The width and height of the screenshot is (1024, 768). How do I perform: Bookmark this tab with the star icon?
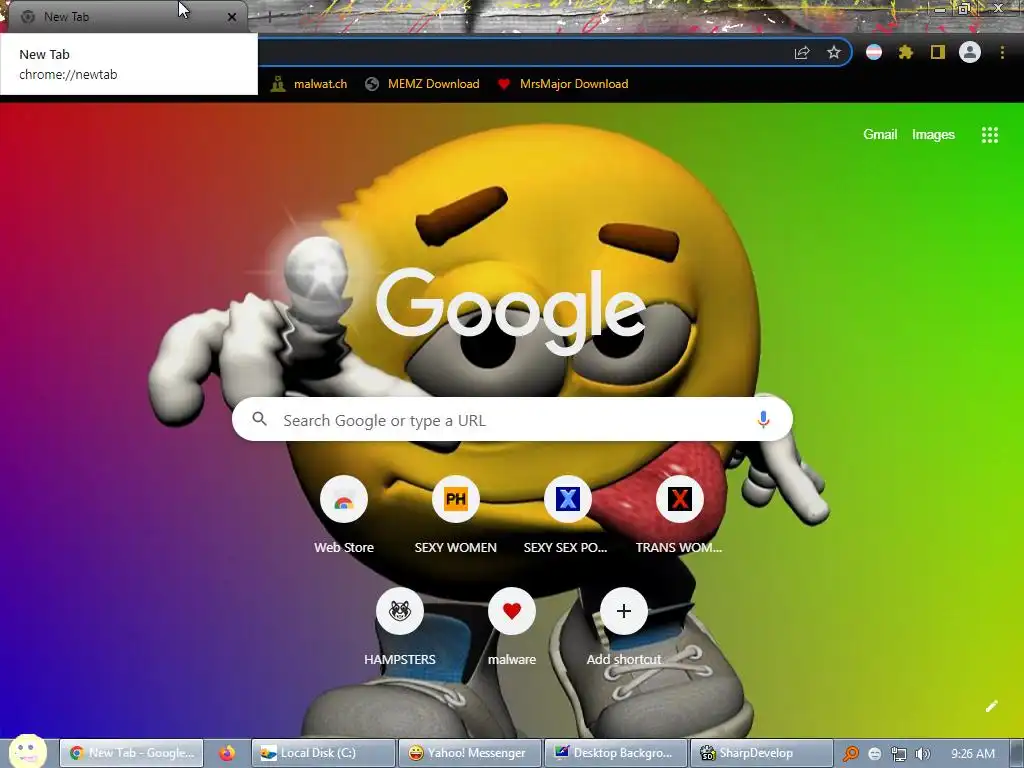click(x=833, y=53)
